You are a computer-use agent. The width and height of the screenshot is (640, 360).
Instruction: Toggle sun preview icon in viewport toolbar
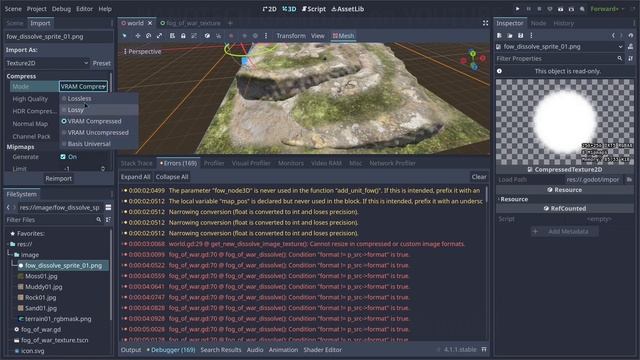[244, 36]
